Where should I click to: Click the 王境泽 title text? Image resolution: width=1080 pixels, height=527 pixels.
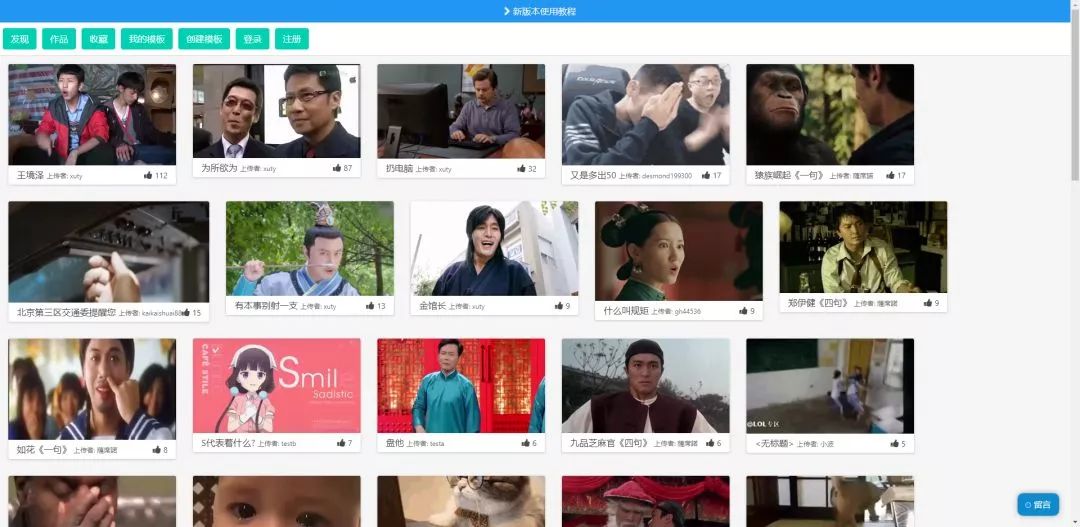point(30,176)
